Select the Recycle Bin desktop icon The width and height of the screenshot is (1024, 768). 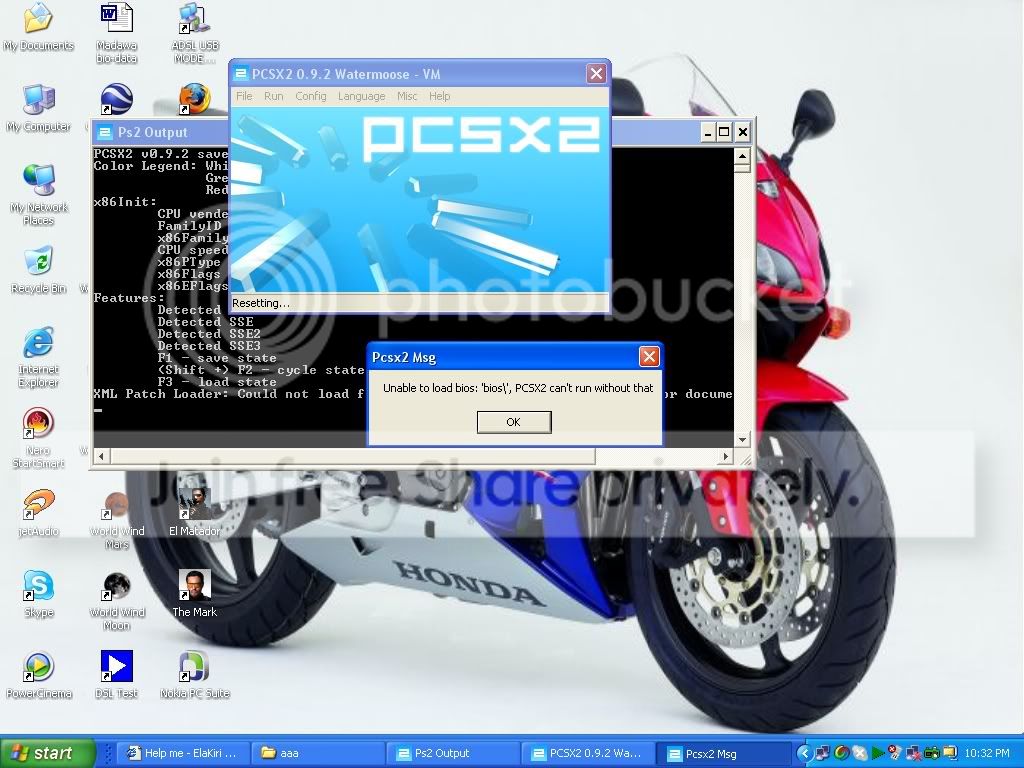(x=39, y=270)
